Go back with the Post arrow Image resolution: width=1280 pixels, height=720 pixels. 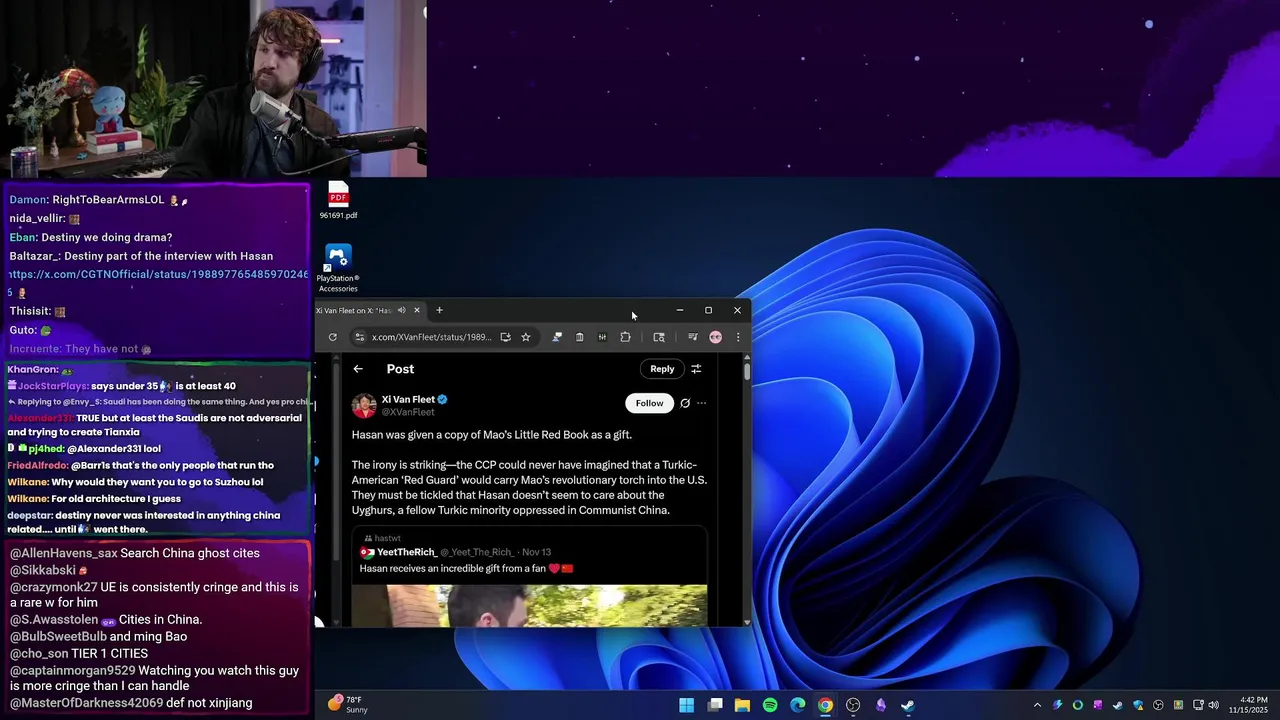(x=358, y=369)
